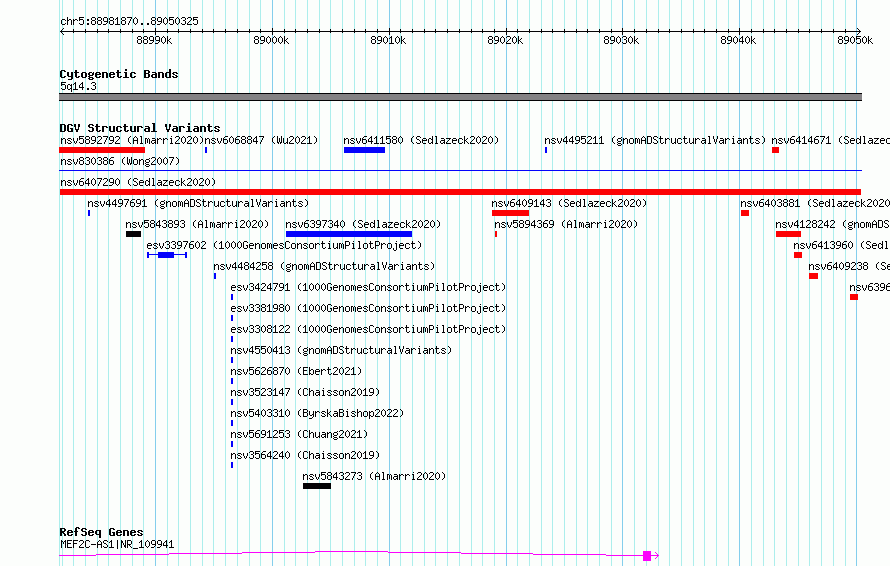Viewport: 890px width, 566px height.
Task: Click the red square under nsv6409238
Action: click(x=813, y=276)
